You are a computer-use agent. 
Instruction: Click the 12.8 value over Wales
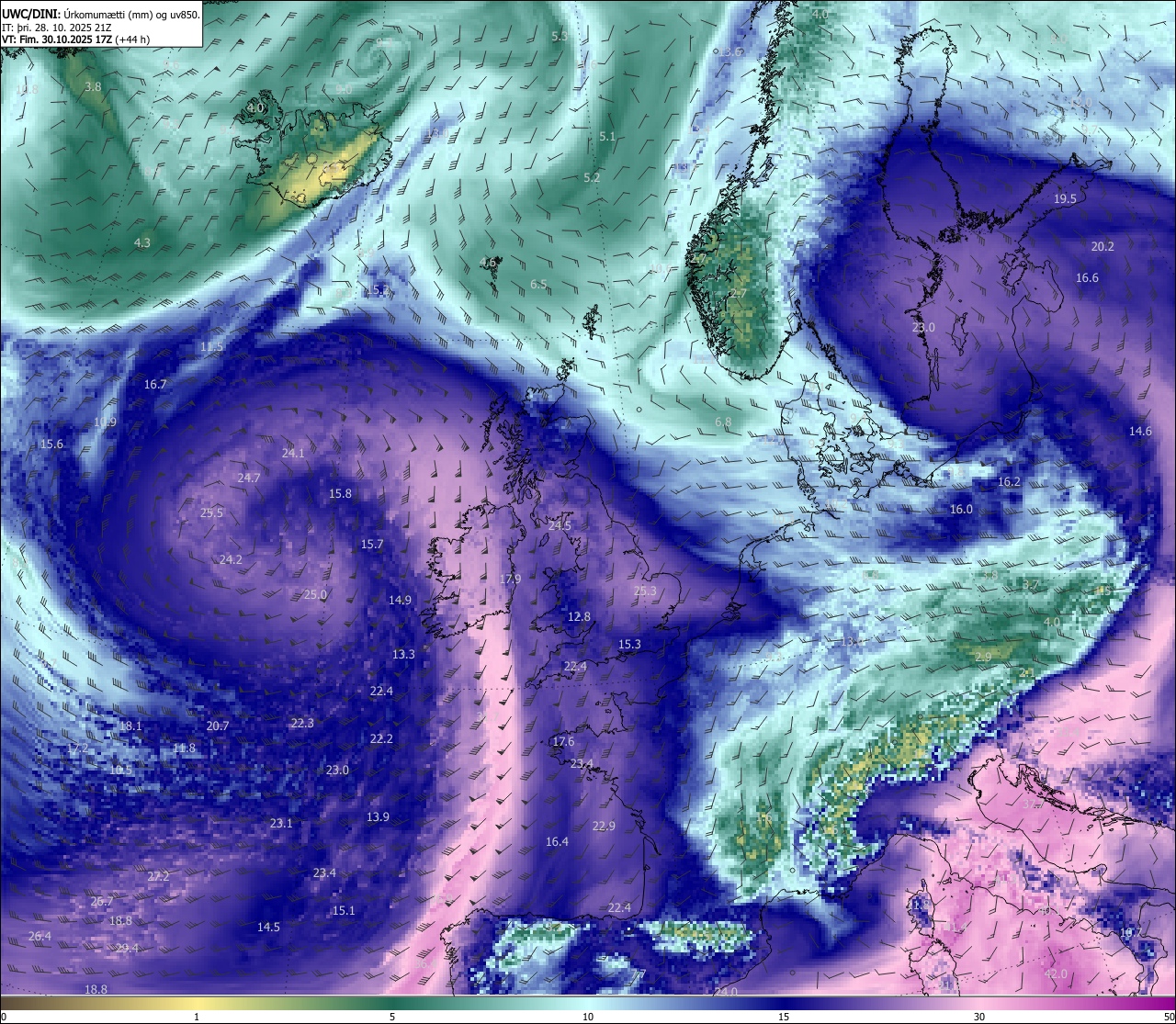tap(579, 617)
